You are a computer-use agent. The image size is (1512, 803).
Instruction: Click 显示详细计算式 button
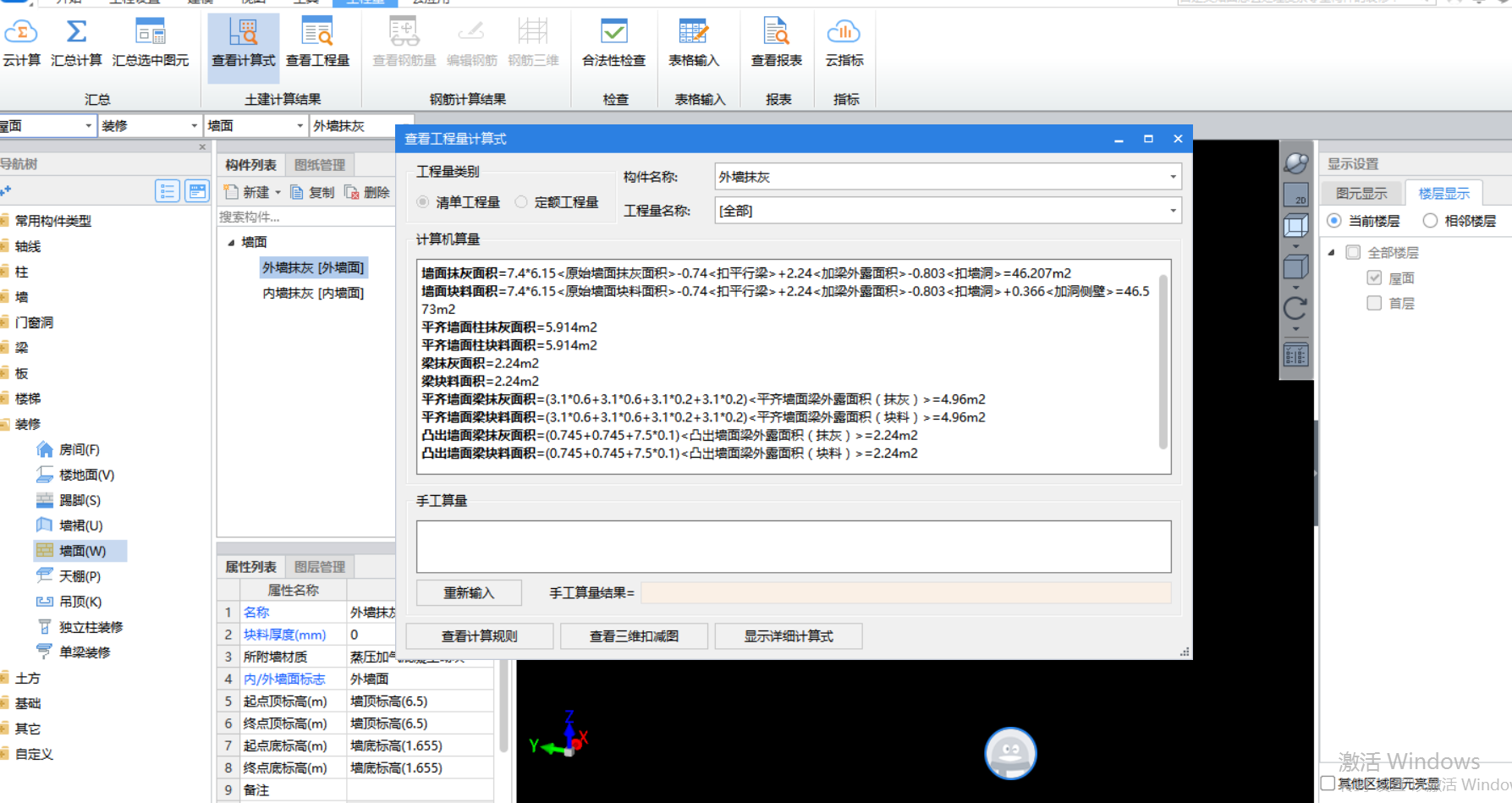point(789,636)
